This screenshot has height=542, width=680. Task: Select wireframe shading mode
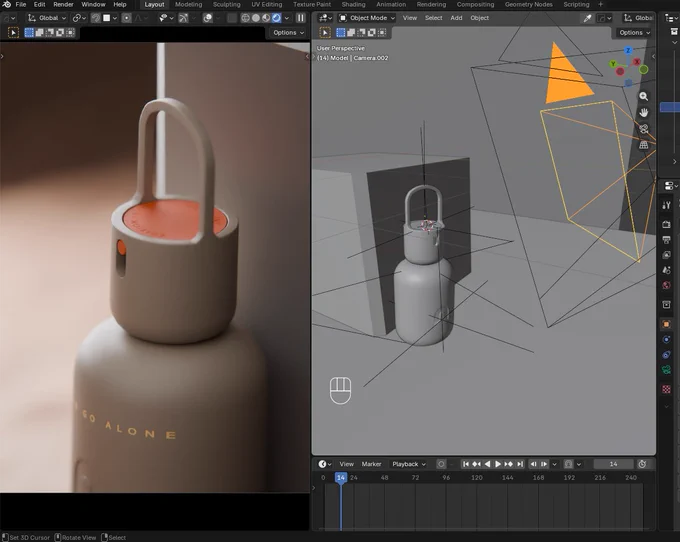click(x=245, y=18)
